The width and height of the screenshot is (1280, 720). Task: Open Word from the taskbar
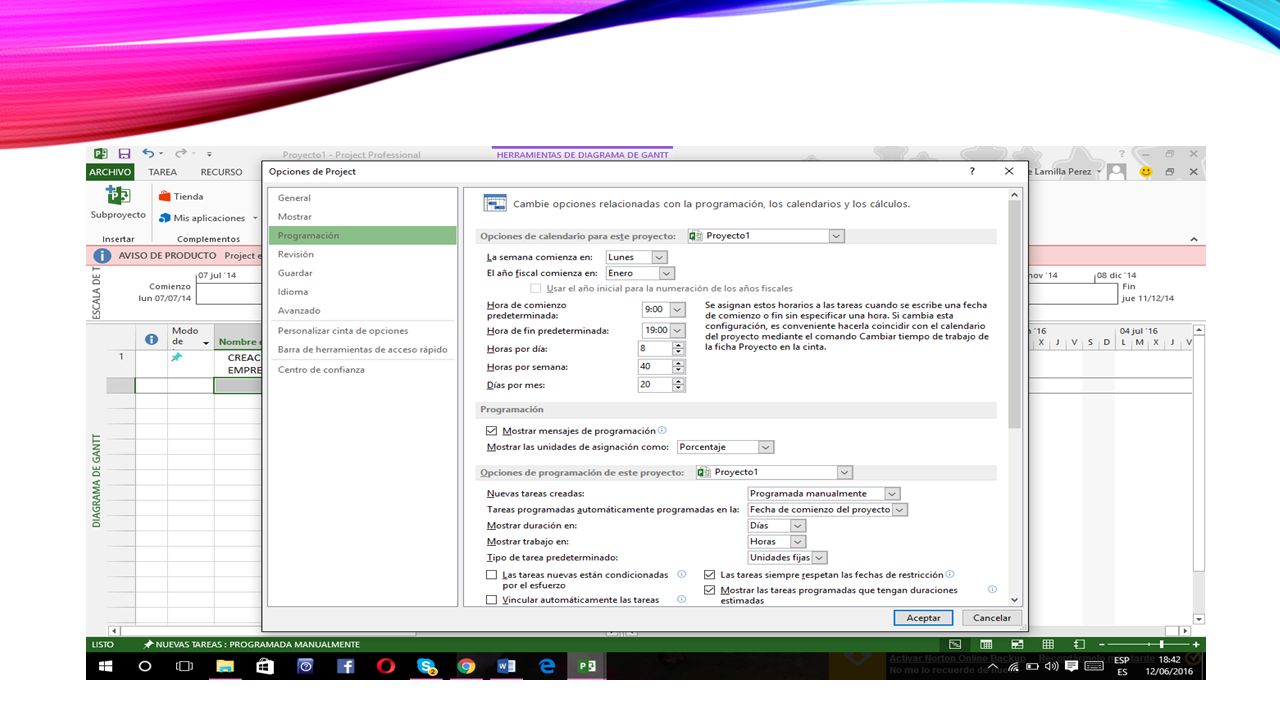point(506,666)
